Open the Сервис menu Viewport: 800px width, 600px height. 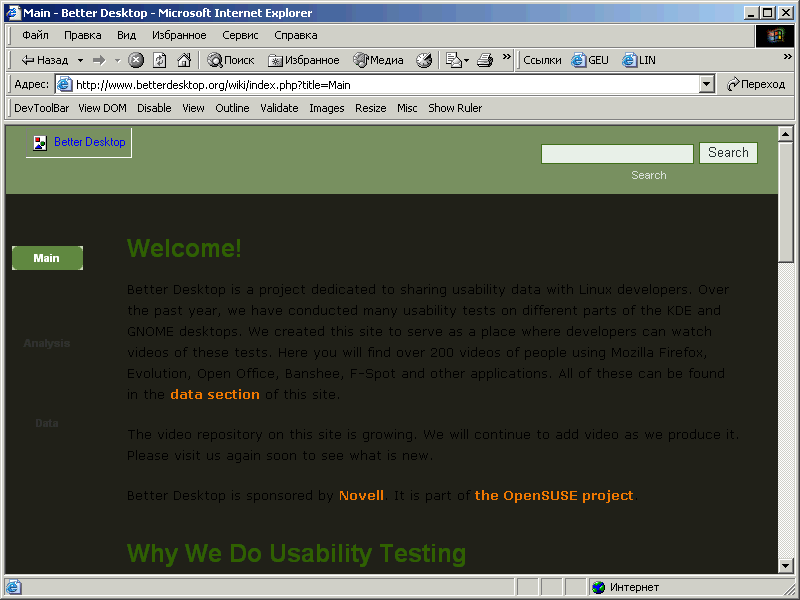coord(240,35)
